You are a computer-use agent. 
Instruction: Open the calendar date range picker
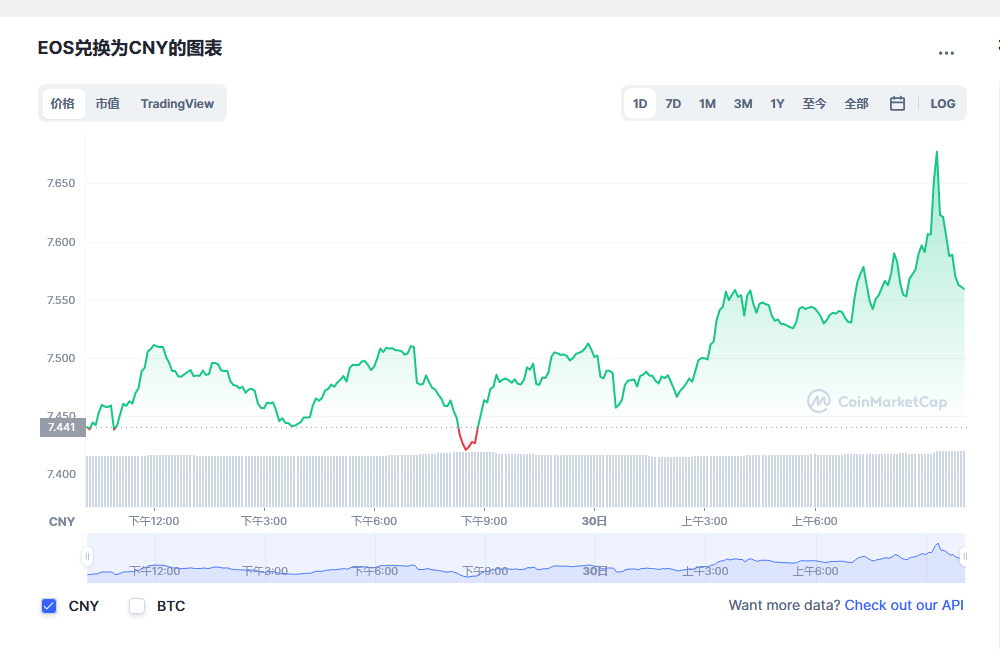tap(897, 103)
